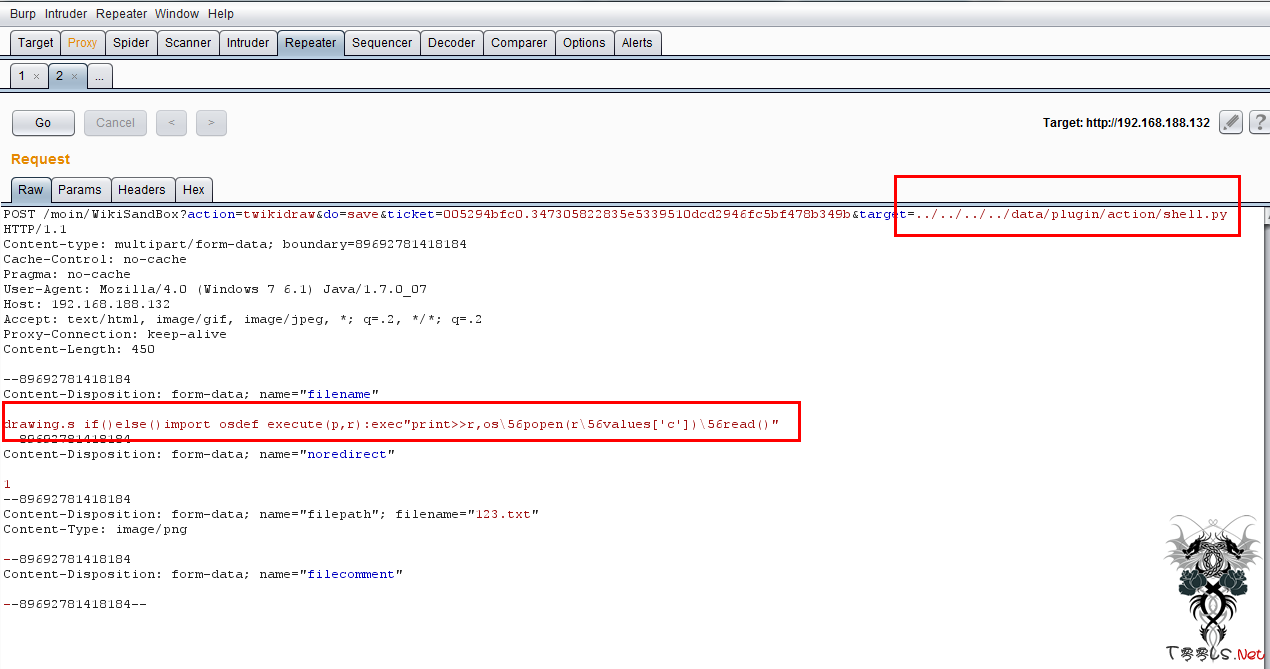Switch to the Target tab
1270x669 pixels.
[x=35, y=43]
